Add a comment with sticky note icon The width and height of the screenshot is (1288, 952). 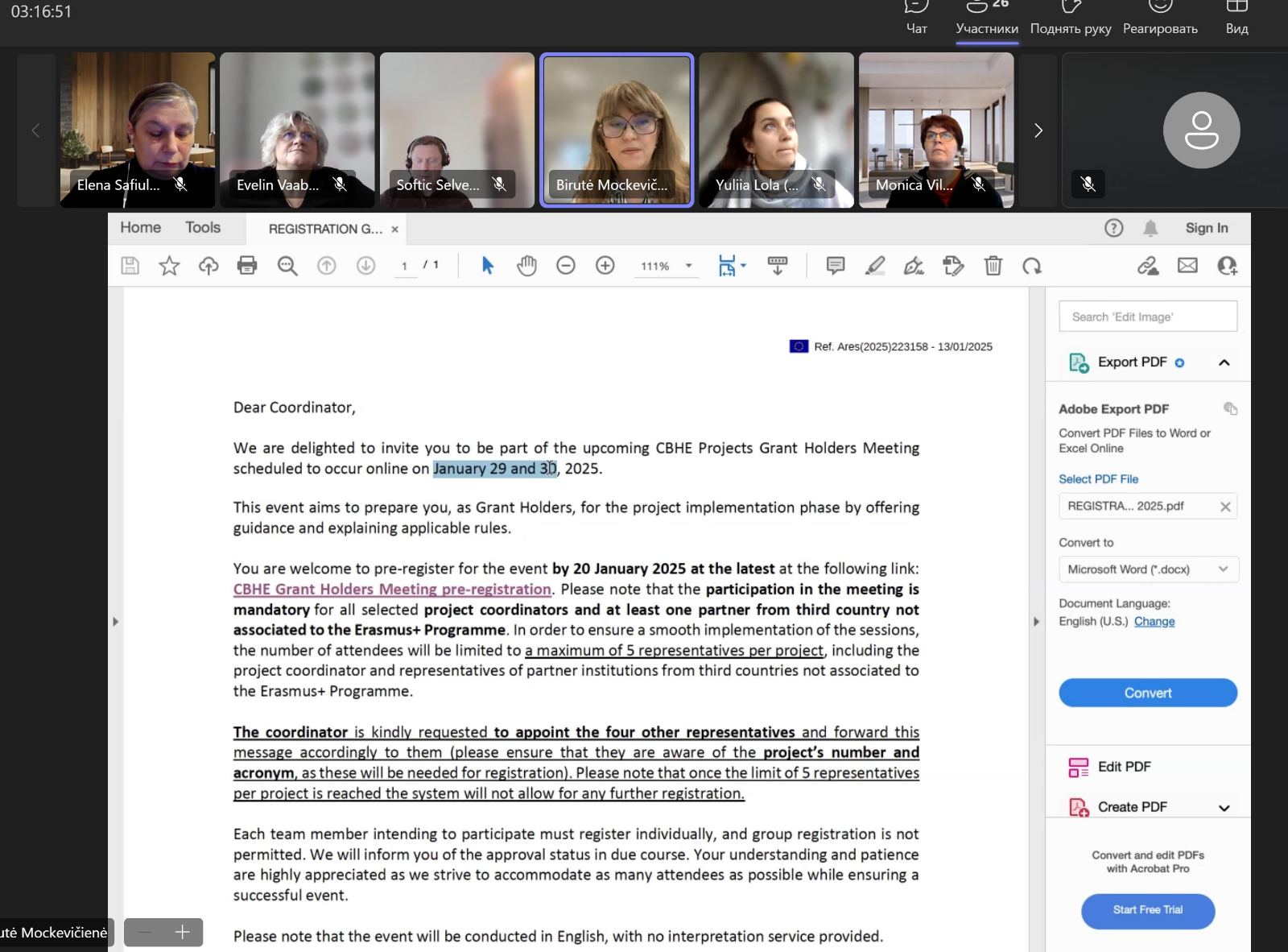coord(836,266)
